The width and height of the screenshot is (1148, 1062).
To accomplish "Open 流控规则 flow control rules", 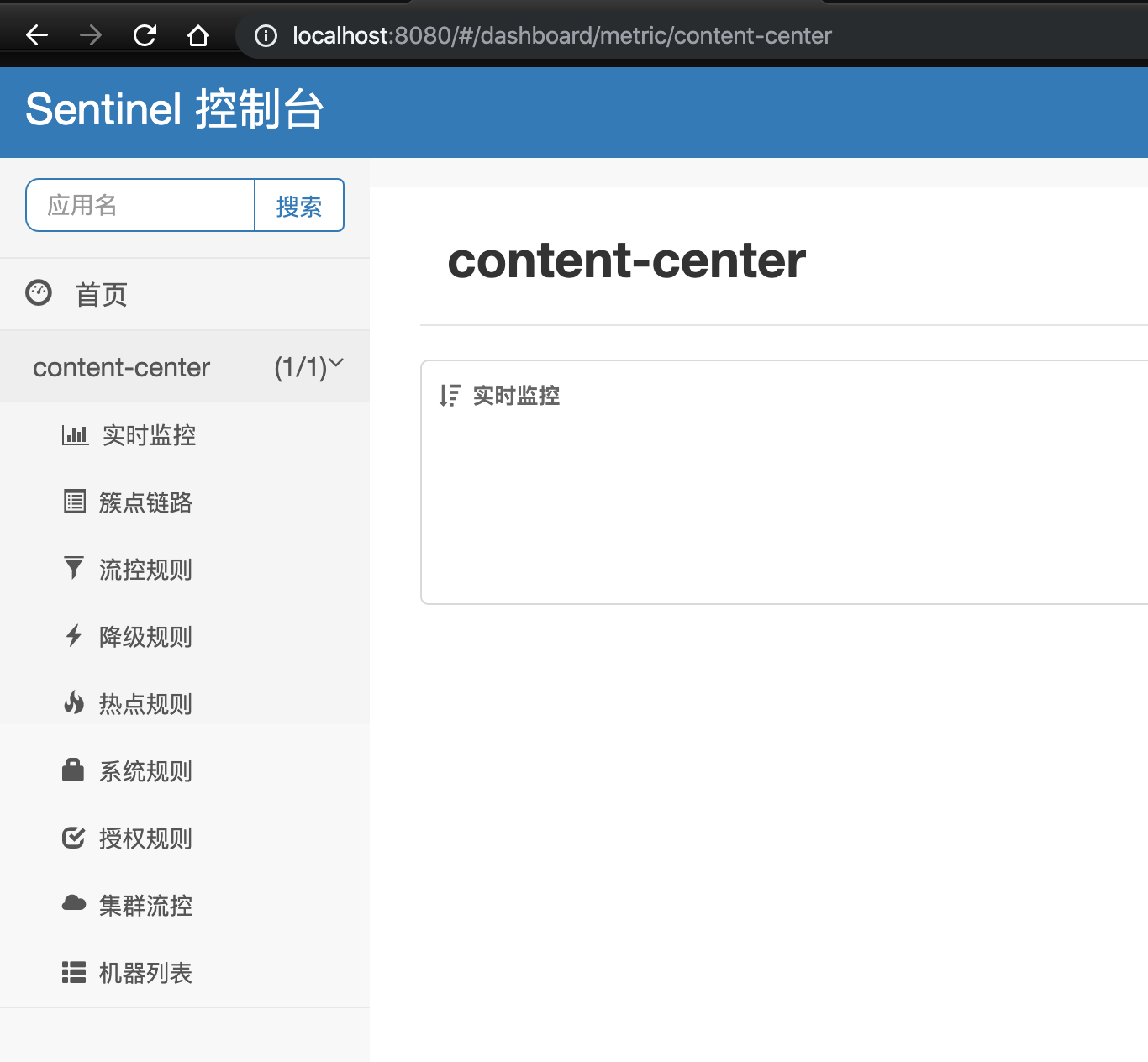I will point(145,570).
